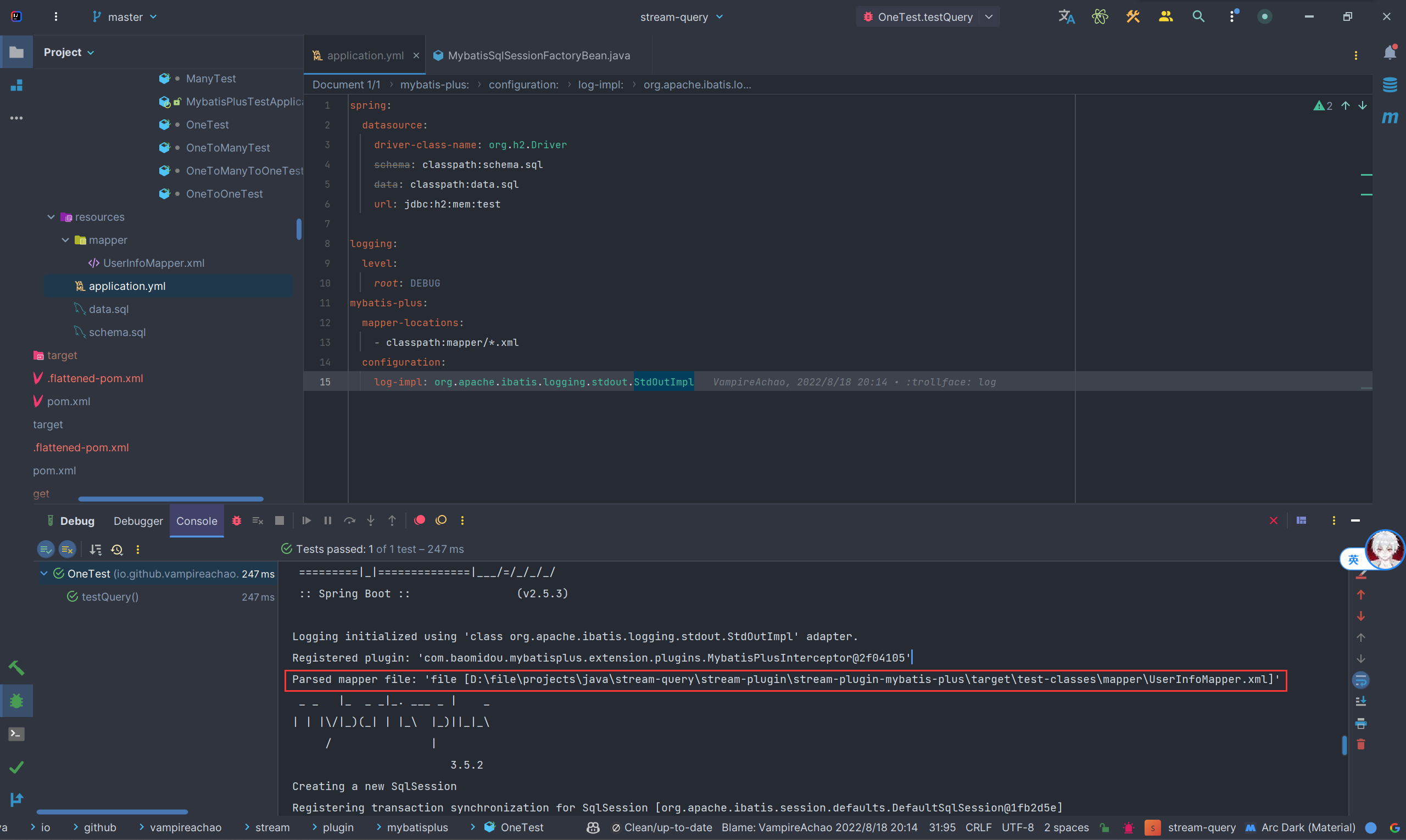1406x840 pixels.
Task: Toggle Show Passed tests filter
Action: tap(46, 550)
